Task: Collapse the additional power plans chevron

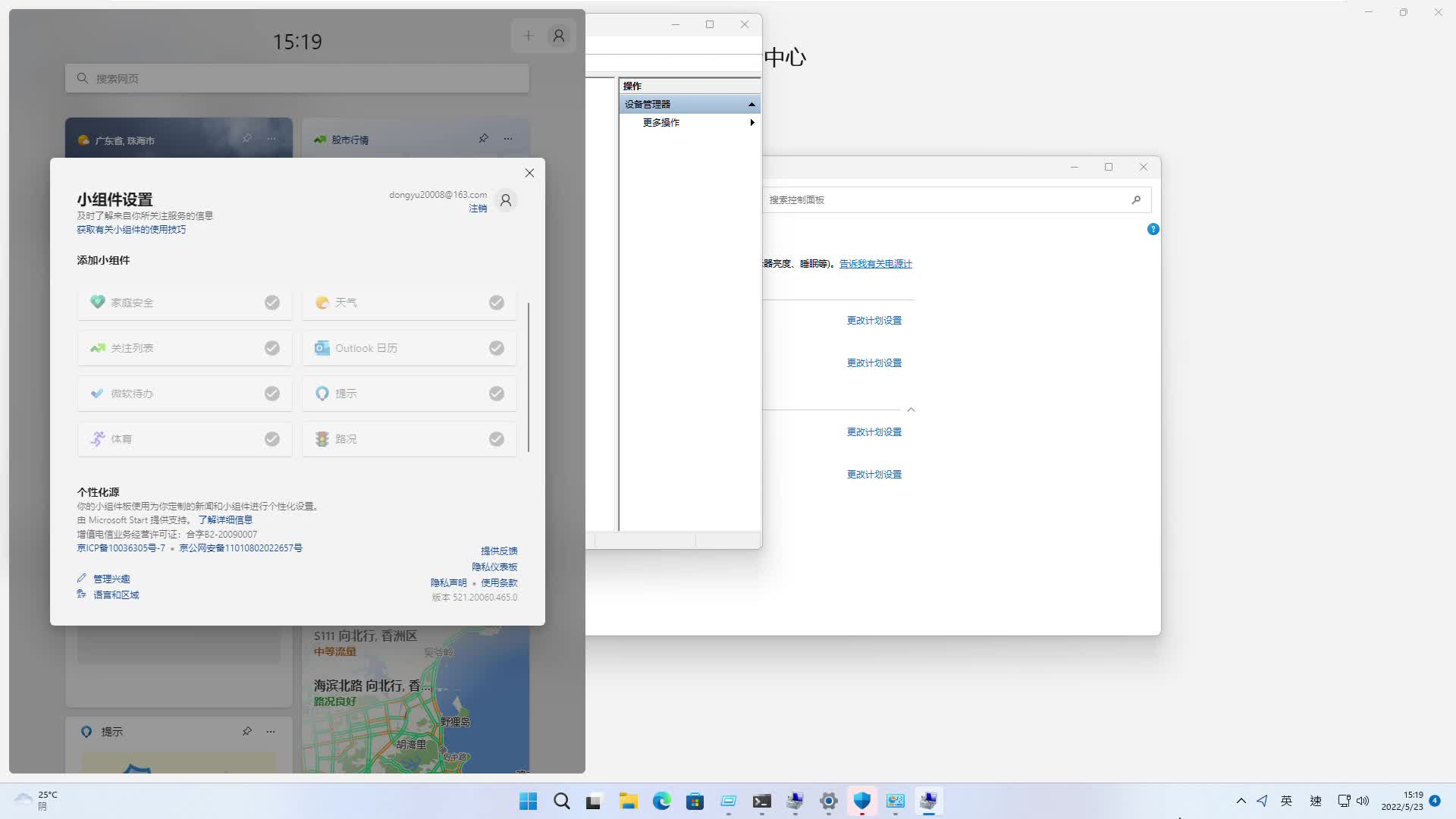Action: coord(911,409)
